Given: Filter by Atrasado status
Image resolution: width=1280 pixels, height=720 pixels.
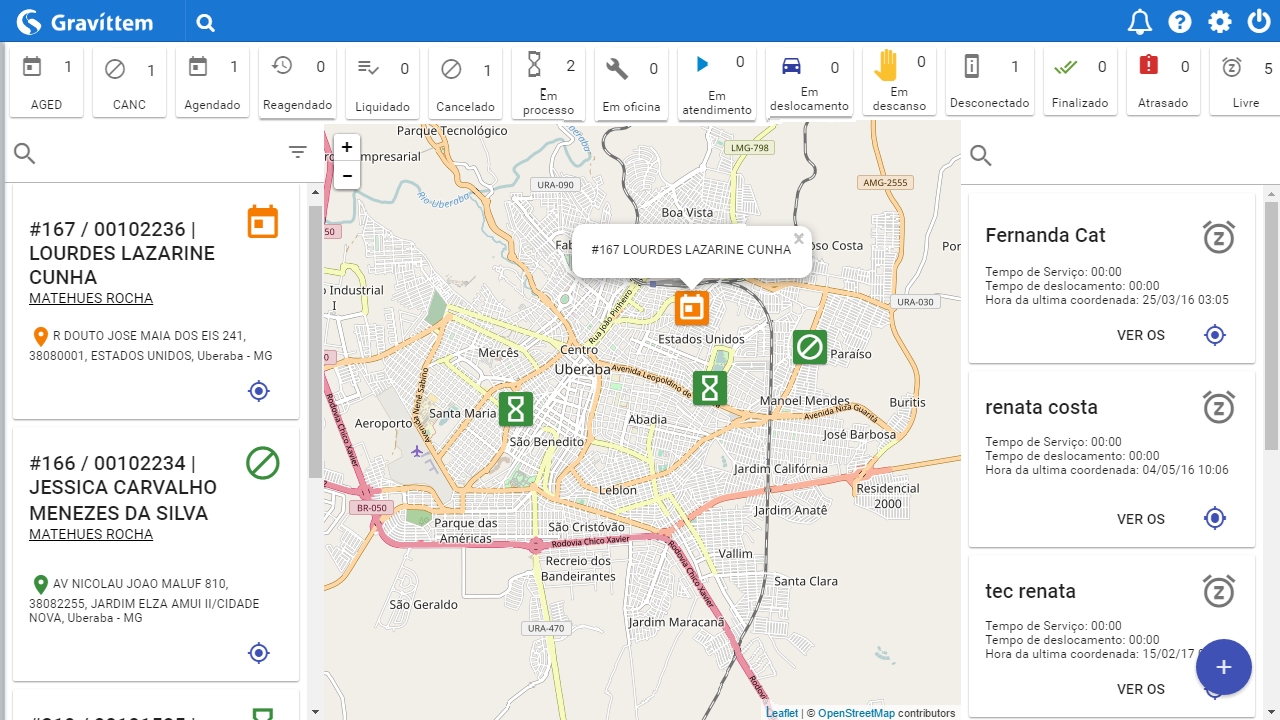Looking at the screenshot, I should [x=1163, y=82].
